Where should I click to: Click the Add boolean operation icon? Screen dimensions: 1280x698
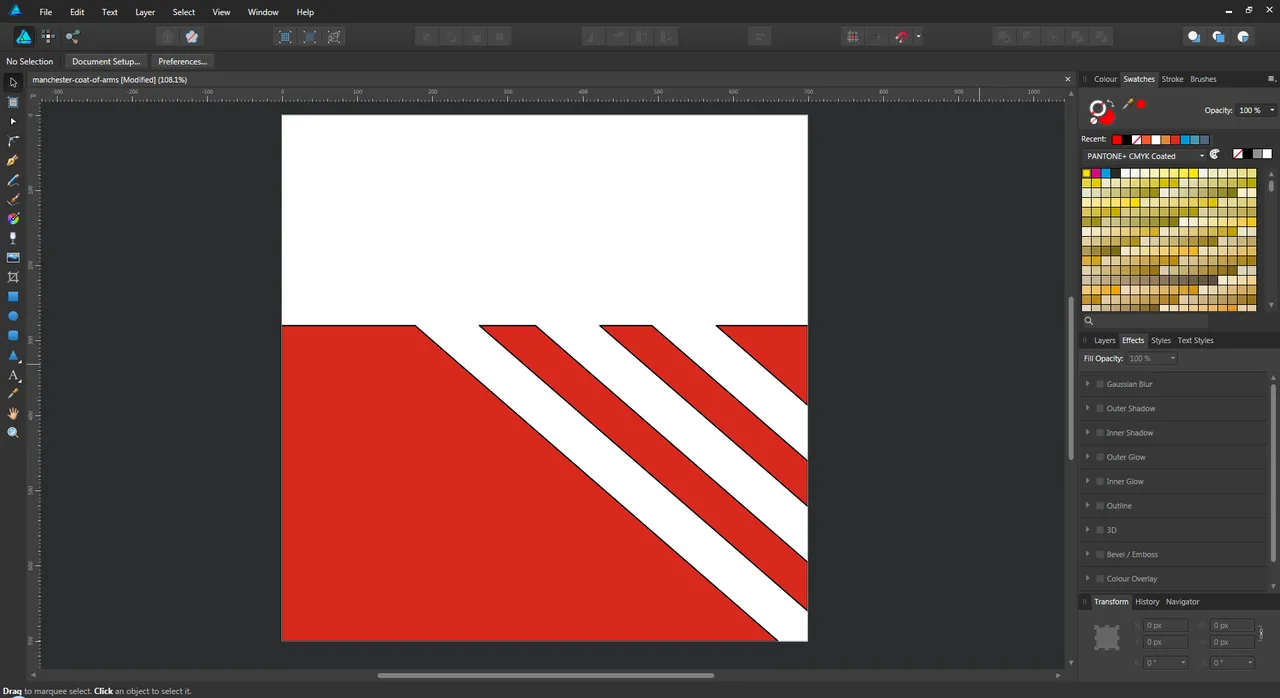(1003, 37)
